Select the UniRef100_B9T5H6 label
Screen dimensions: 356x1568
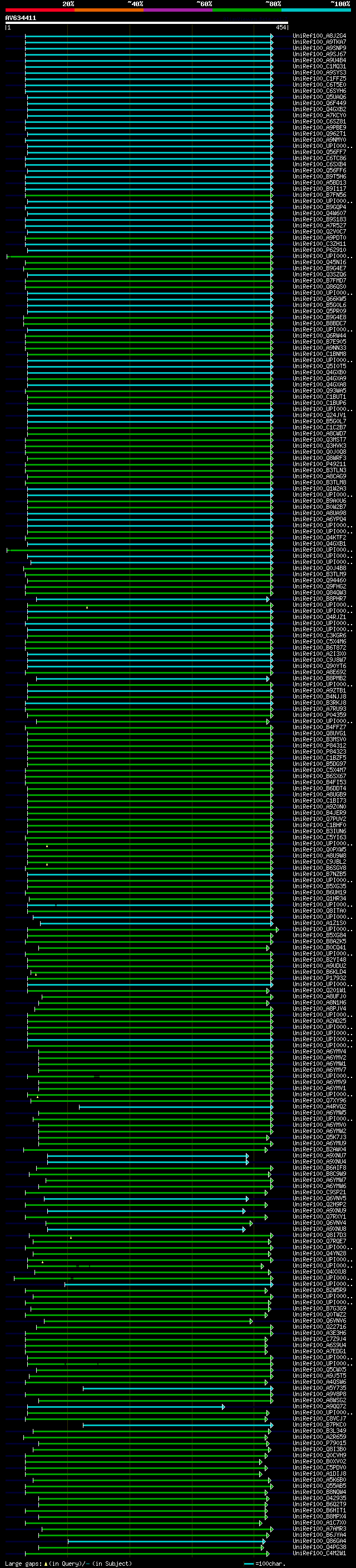coord(319,176)
